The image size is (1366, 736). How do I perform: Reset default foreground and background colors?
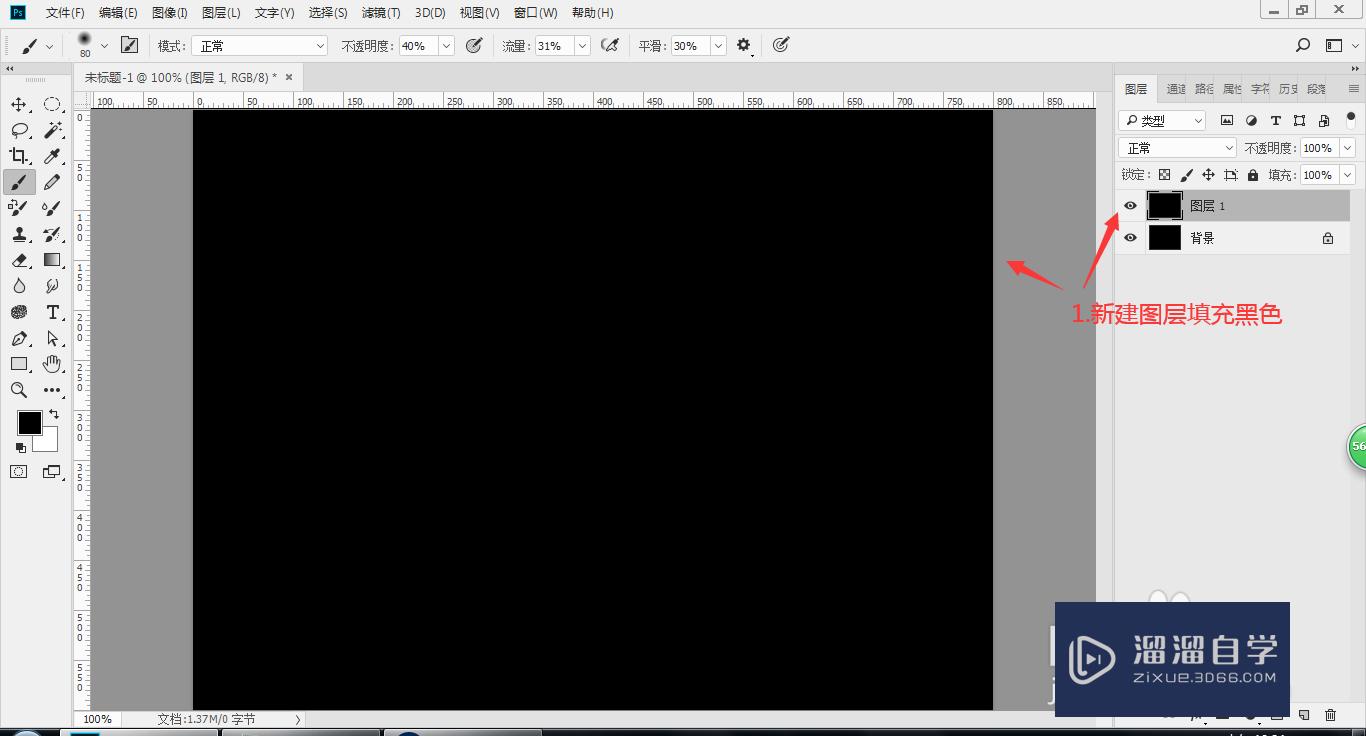point(20,448)
